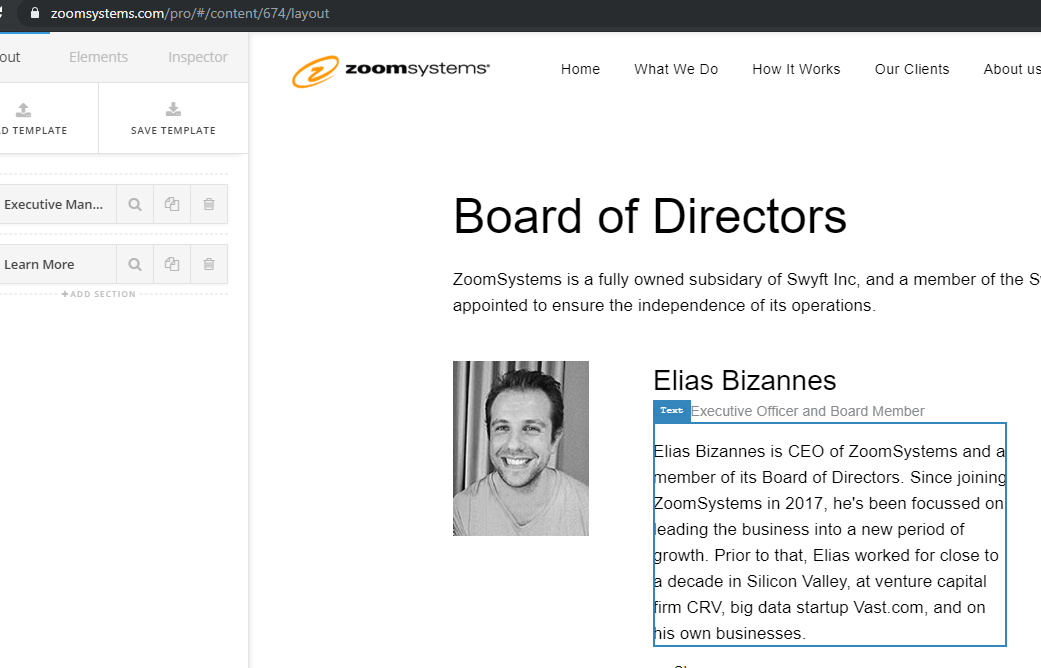Click the ZoomSystems logo
This screenshot has width=1041, height=668.
[391, 70]
